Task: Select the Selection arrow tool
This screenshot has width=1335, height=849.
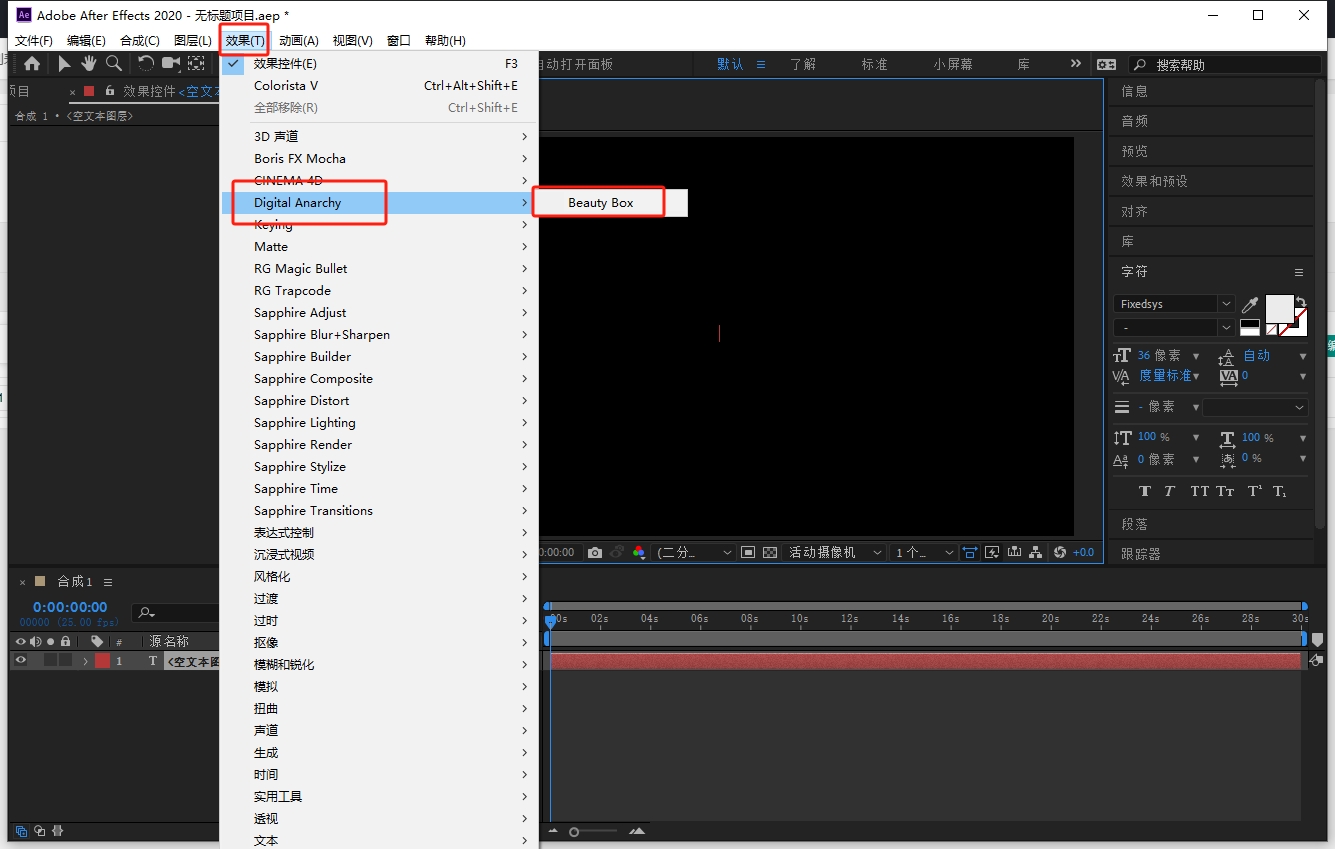Action: coord(64,64)
